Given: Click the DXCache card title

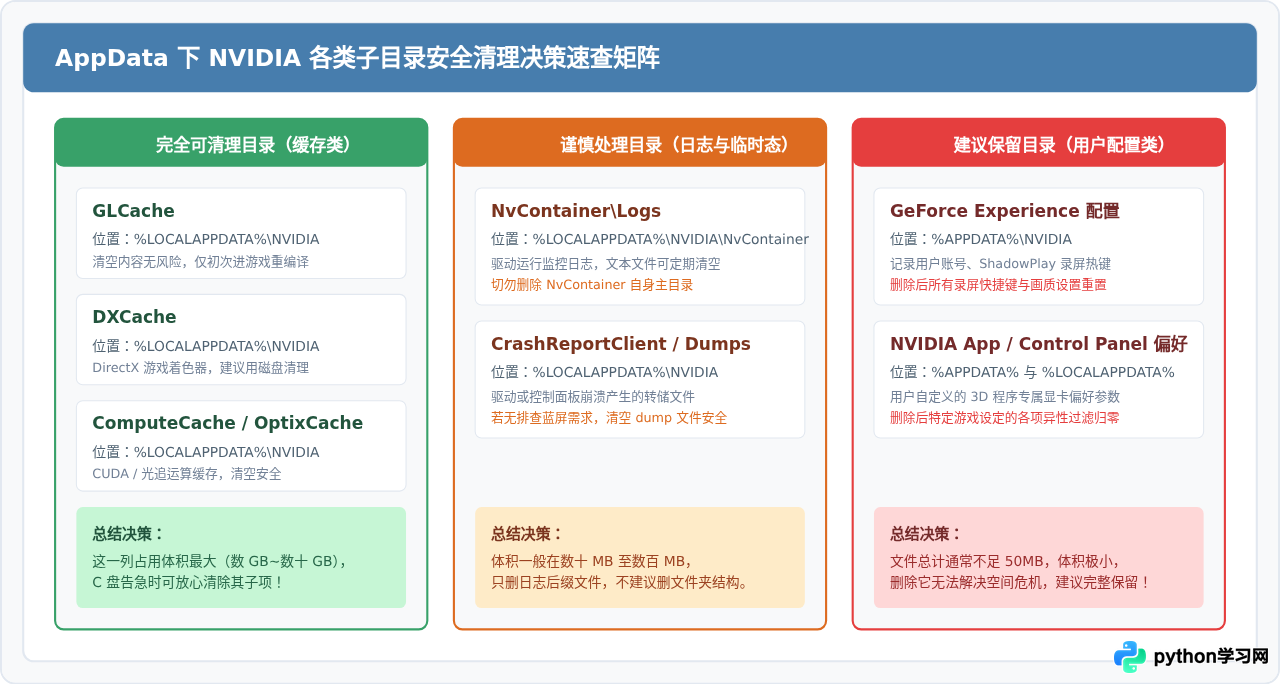Looking at the screenshot, I should click(x=134, y=317).
